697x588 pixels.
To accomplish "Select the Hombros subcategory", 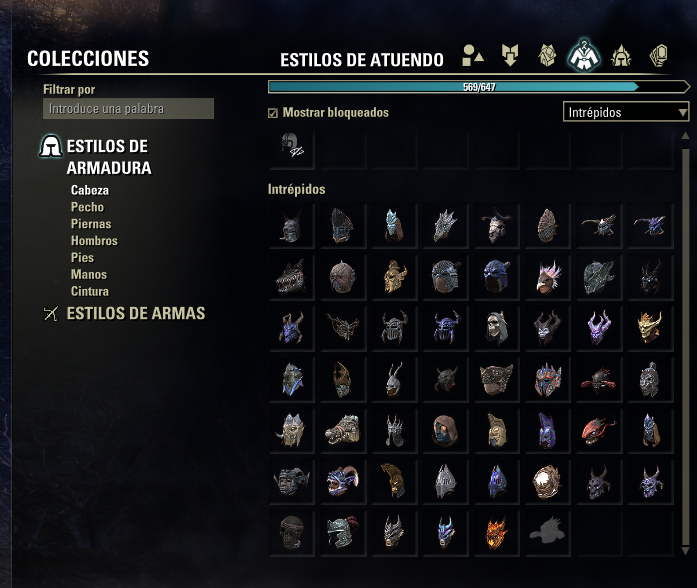I will tap(94, 241).
